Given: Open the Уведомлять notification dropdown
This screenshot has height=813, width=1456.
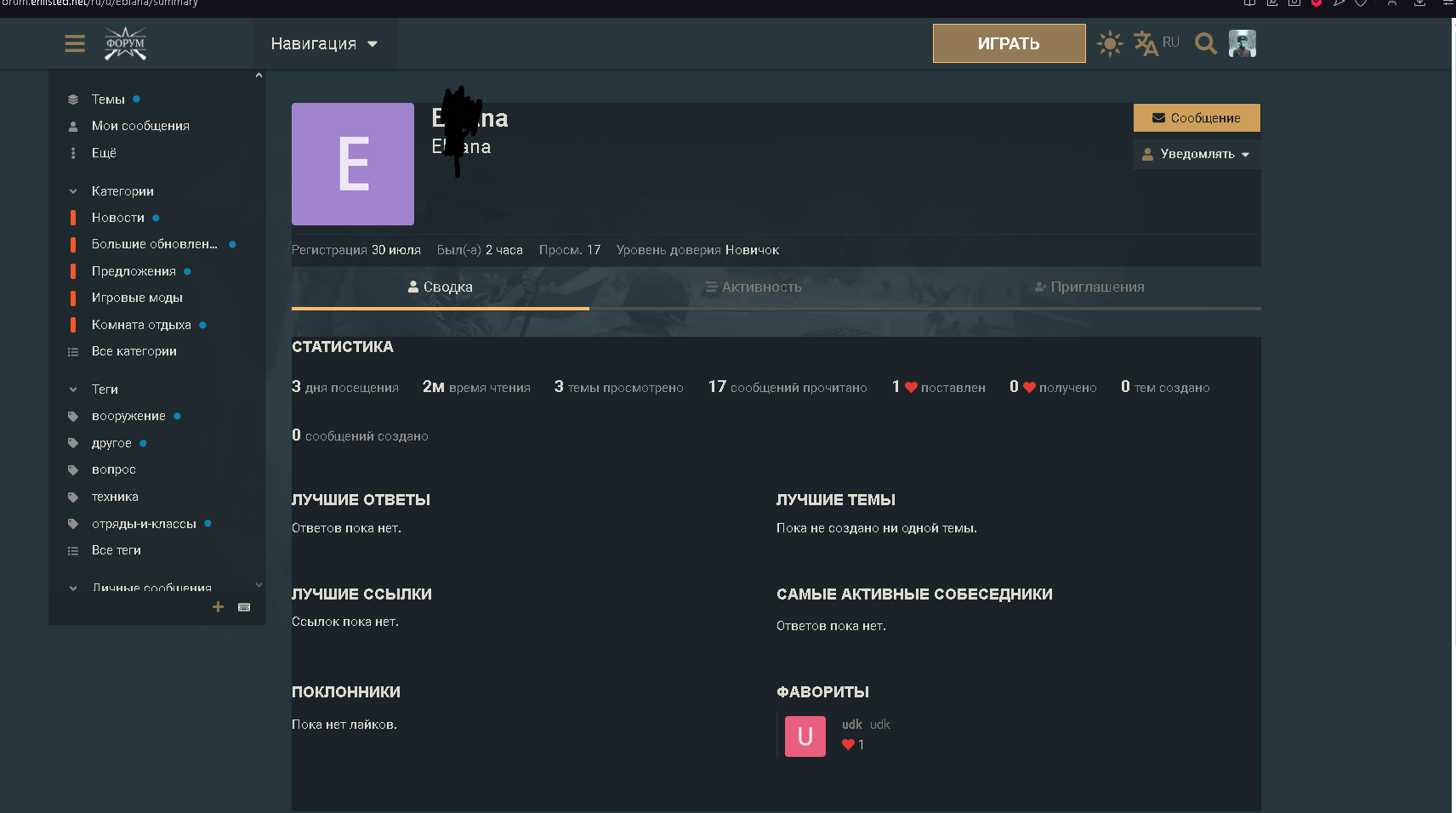Looking at the screenshot, I should point(1197,154).
